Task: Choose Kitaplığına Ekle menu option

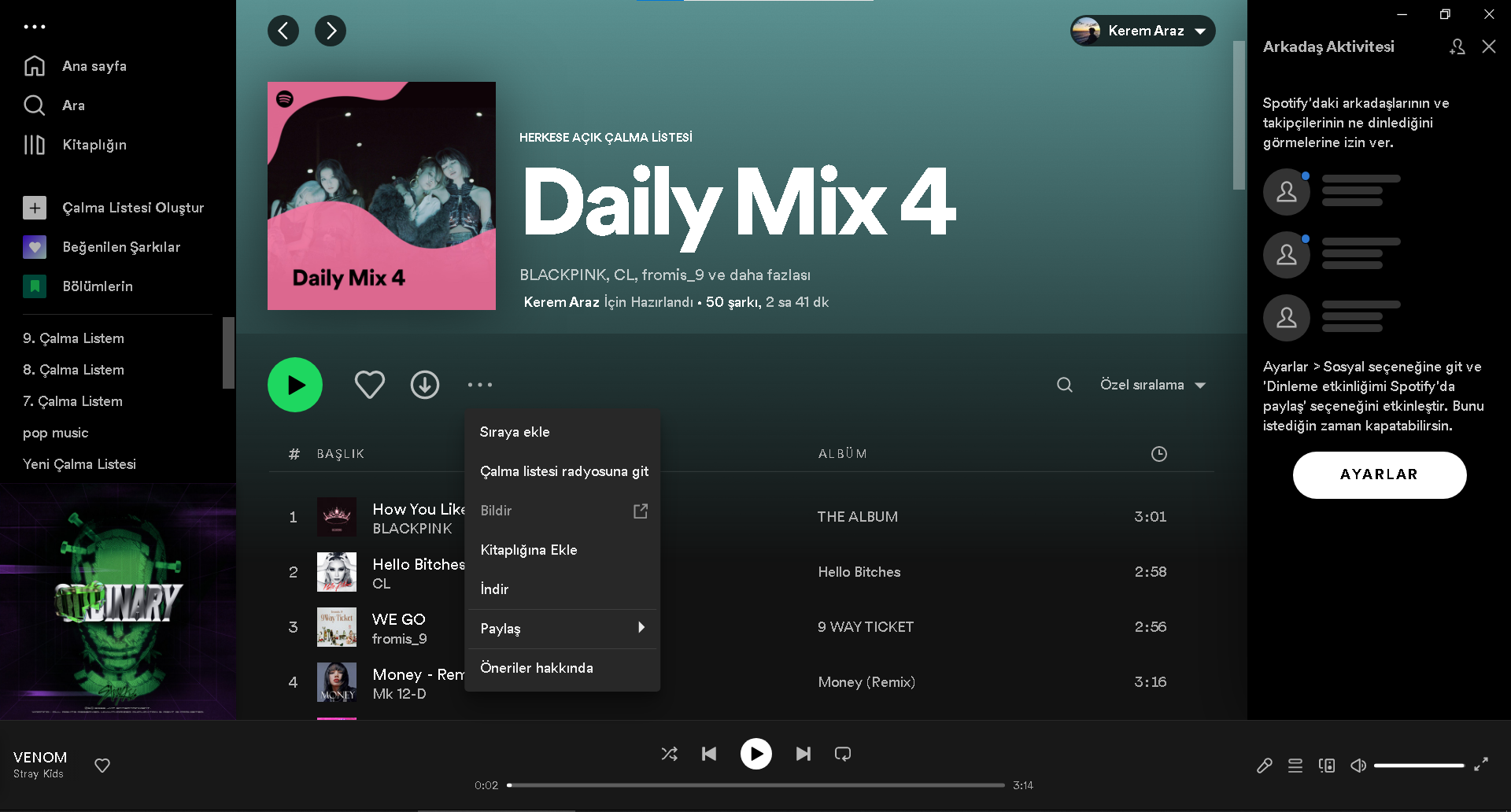Action: coord(562,550)
